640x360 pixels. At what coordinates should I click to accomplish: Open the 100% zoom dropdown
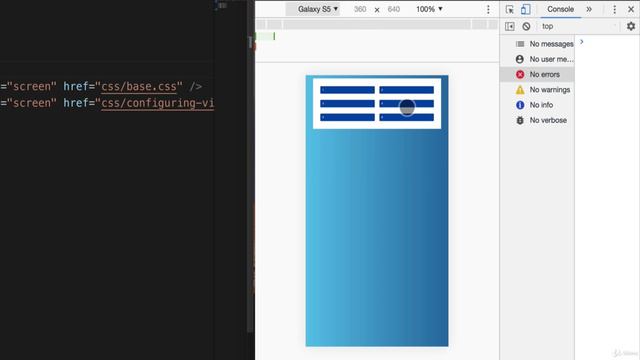pyautogui.click(x=429, y=9)
